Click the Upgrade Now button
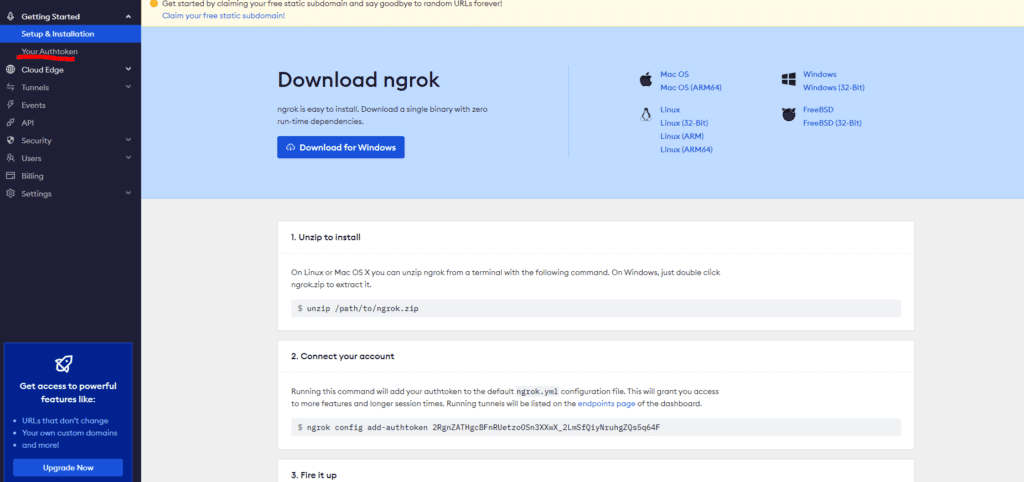The image size is (1024, 482). tap(68, 468)
